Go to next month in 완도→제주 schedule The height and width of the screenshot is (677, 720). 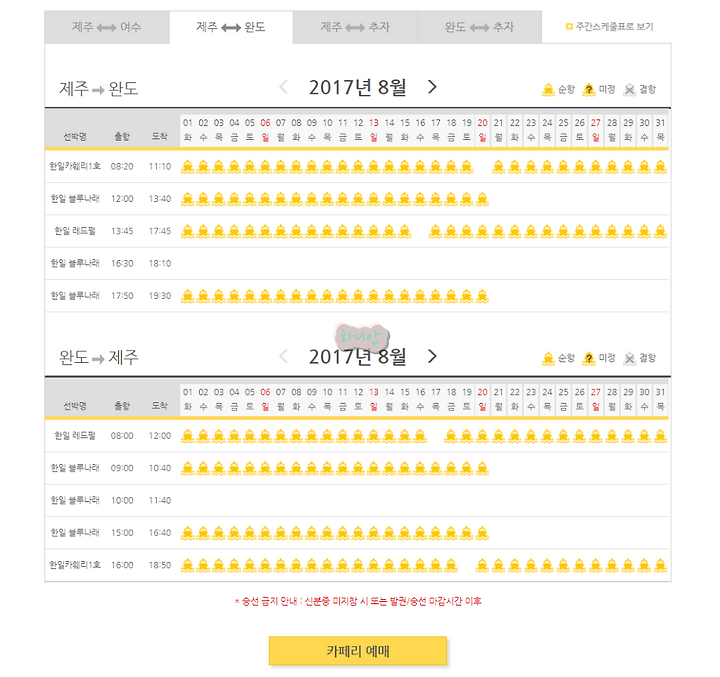pyautogui.click(x=432, y=356)
